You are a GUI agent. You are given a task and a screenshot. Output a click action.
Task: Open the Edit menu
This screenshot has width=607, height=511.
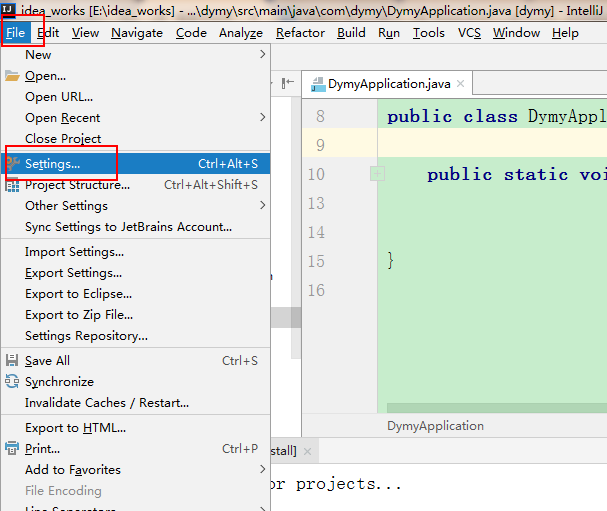48,33
